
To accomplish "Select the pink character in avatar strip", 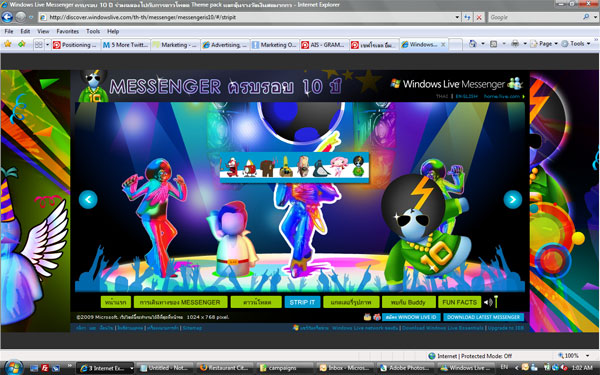I will point(339,166).
